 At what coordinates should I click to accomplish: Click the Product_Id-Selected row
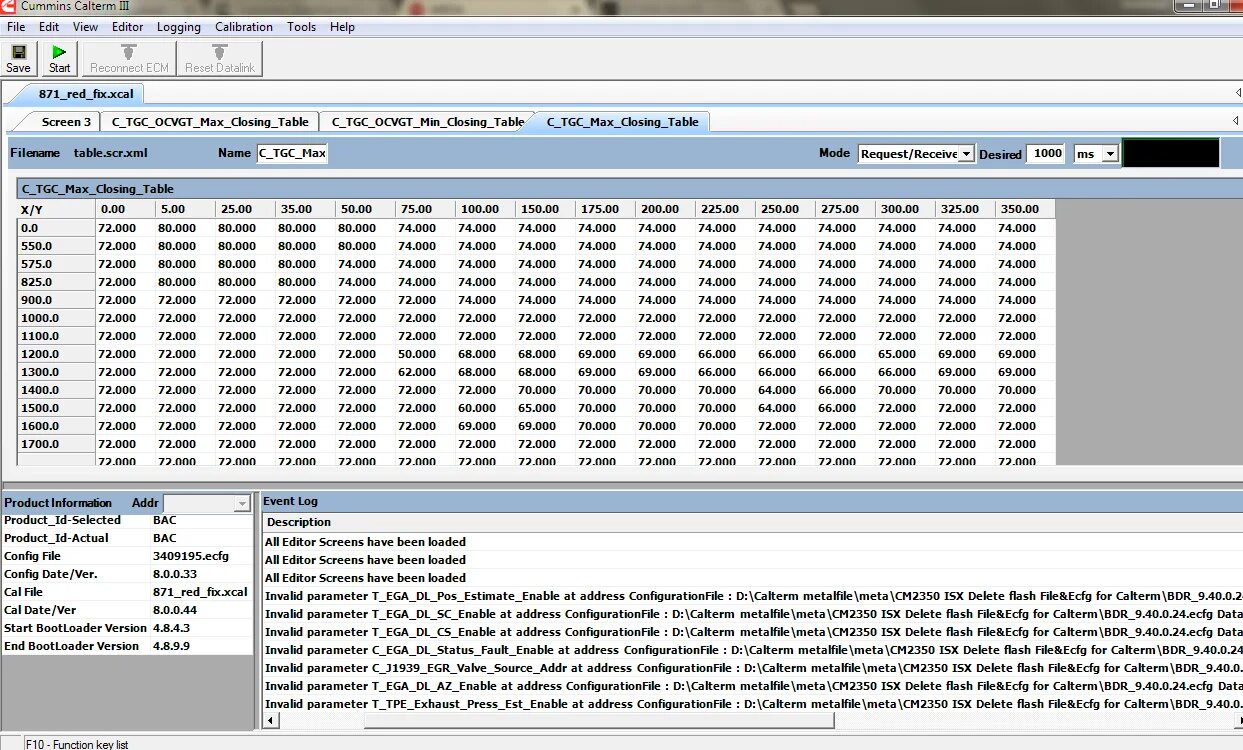(x=127, y=520)
